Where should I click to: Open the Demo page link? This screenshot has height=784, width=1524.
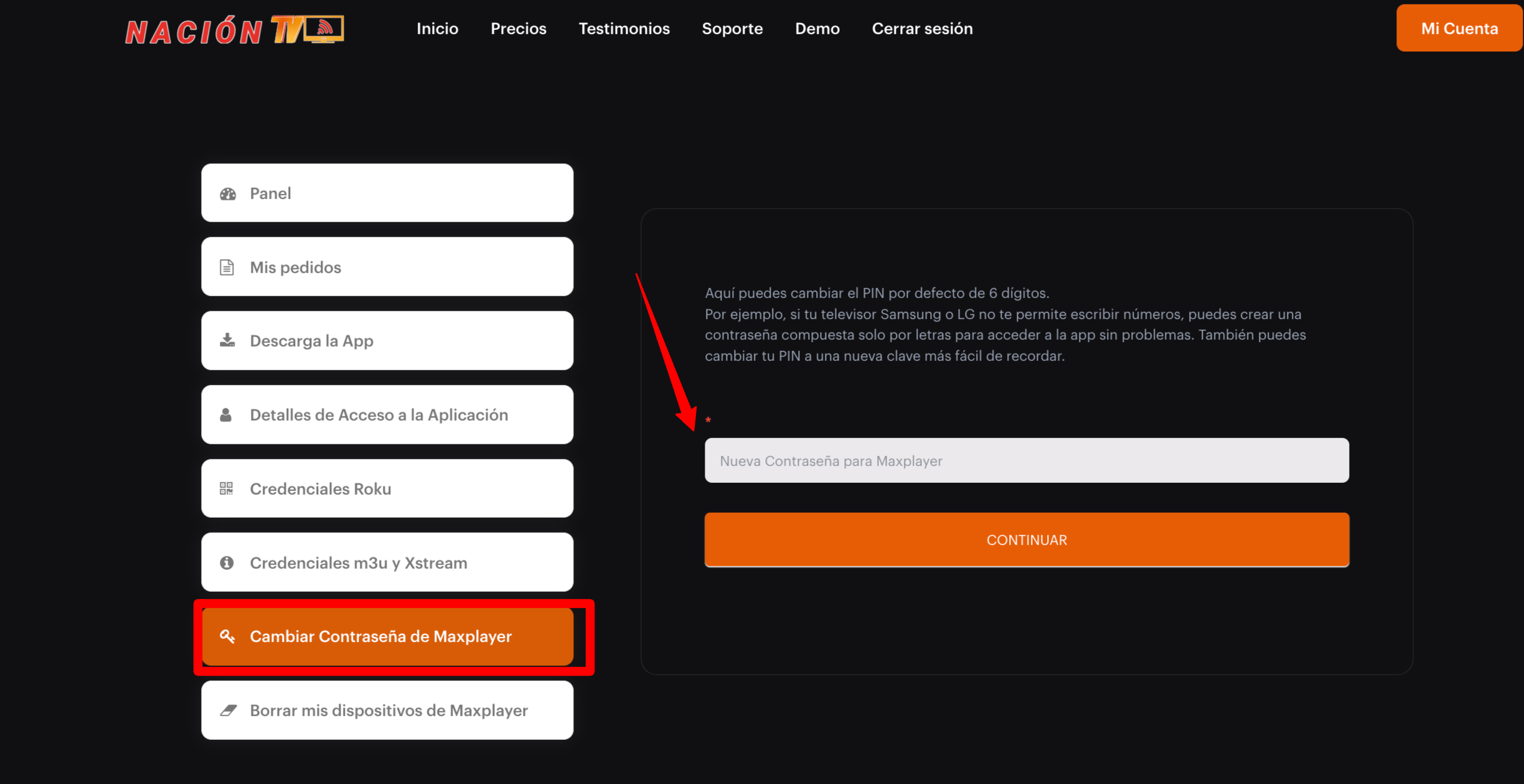(817, 29)
